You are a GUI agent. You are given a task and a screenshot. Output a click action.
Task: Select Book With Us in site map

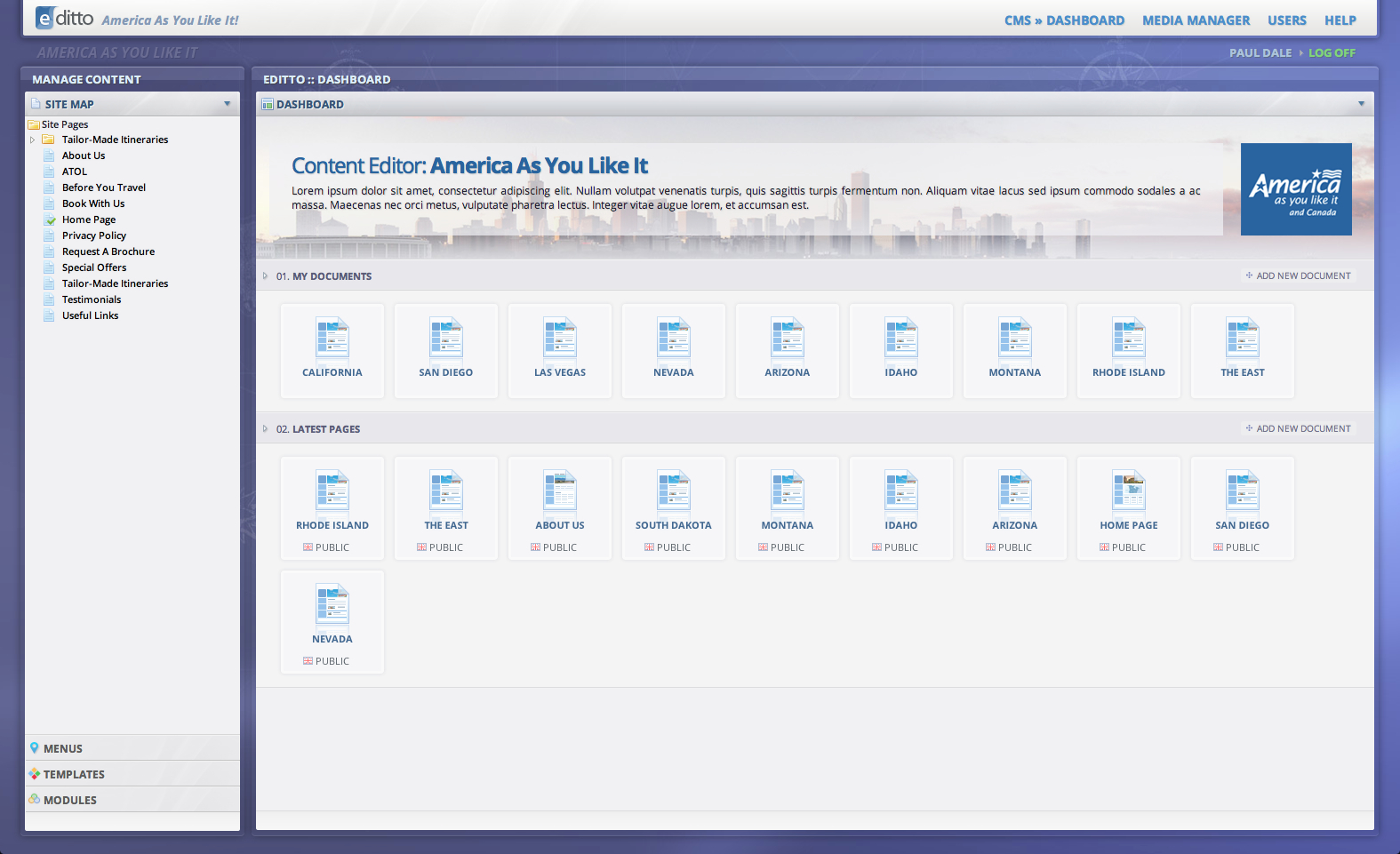93,204
